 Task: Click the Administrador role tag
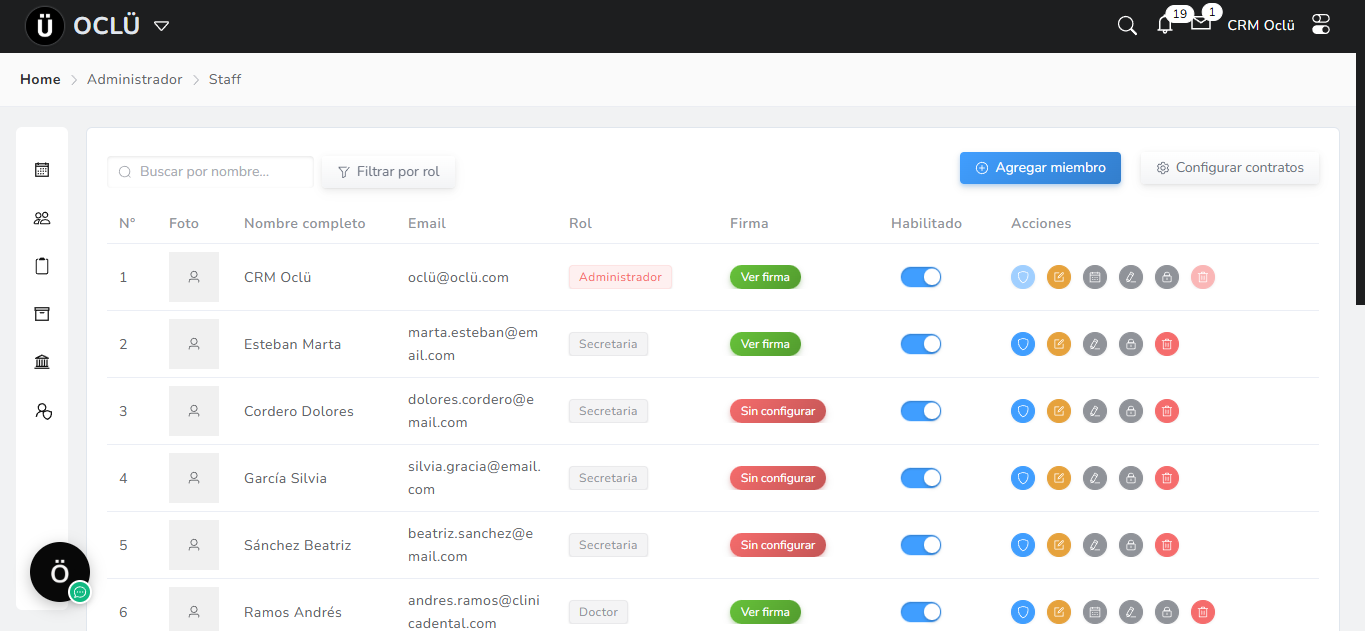coord(620,277)
